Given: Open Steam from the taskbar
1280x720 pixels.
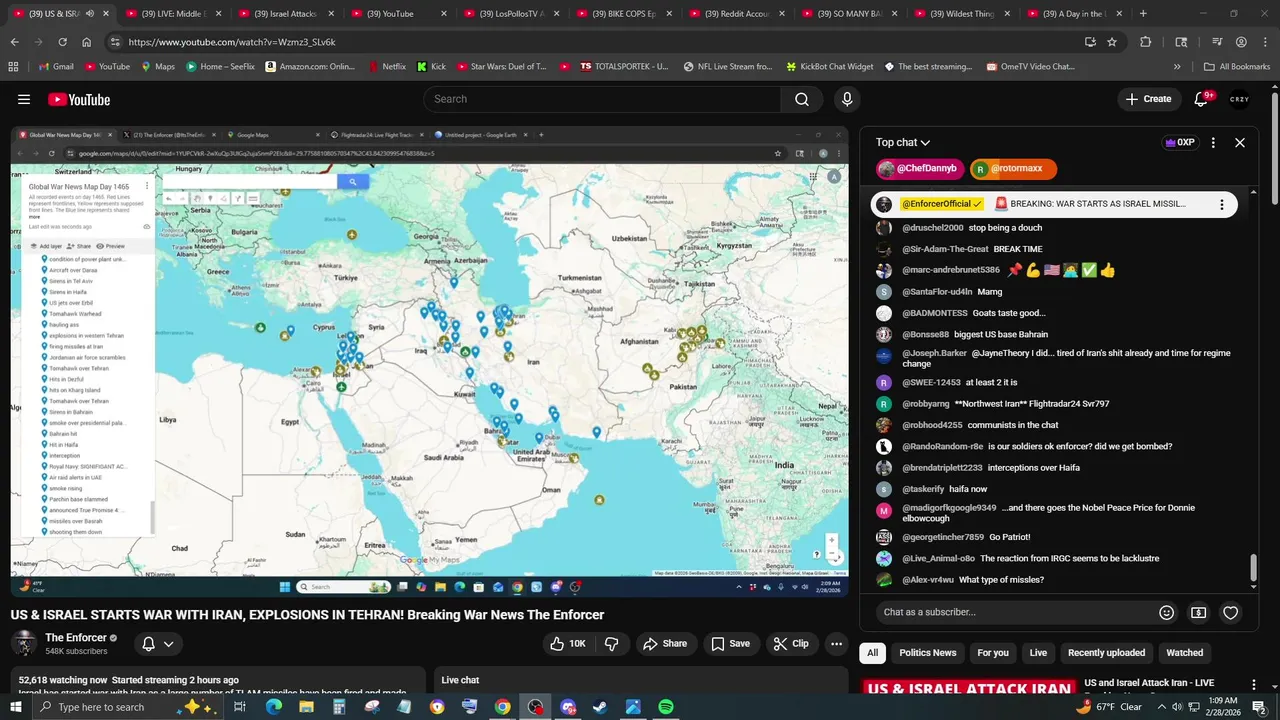Looking at the screenshot, I should [600, 707].
